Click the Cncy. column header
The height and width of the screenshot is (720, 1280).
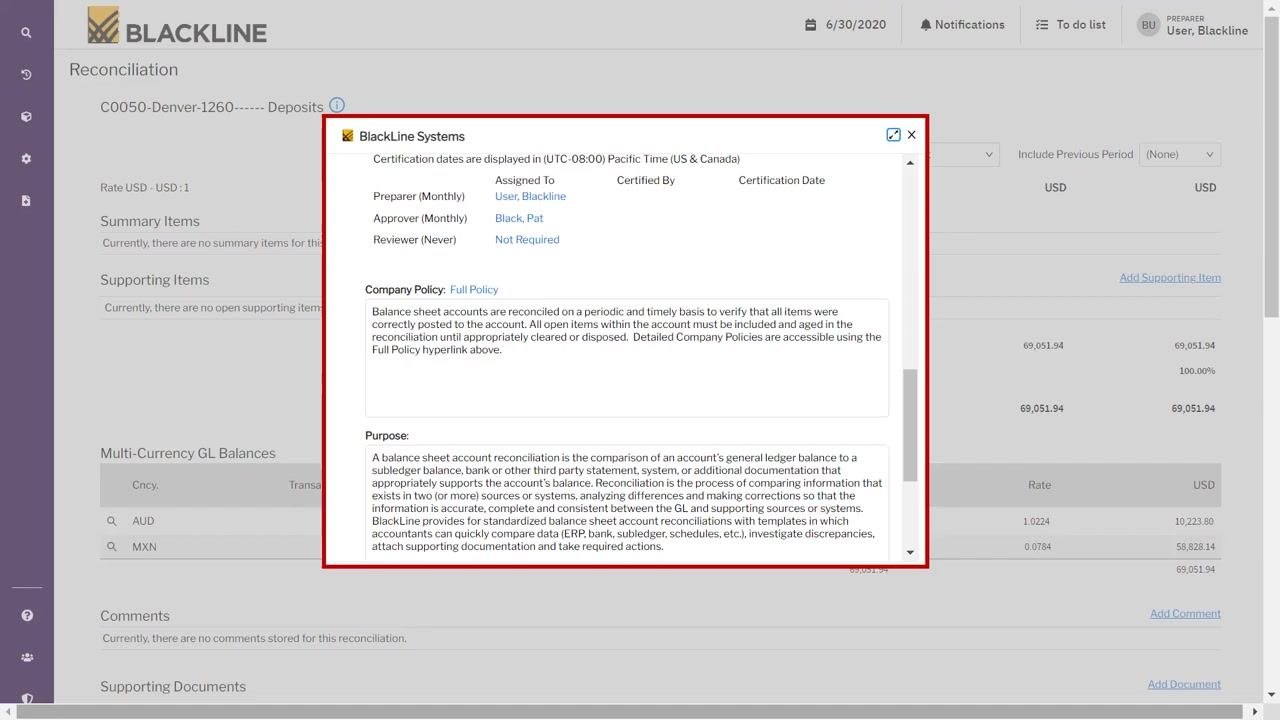click(x=145, y=485)
